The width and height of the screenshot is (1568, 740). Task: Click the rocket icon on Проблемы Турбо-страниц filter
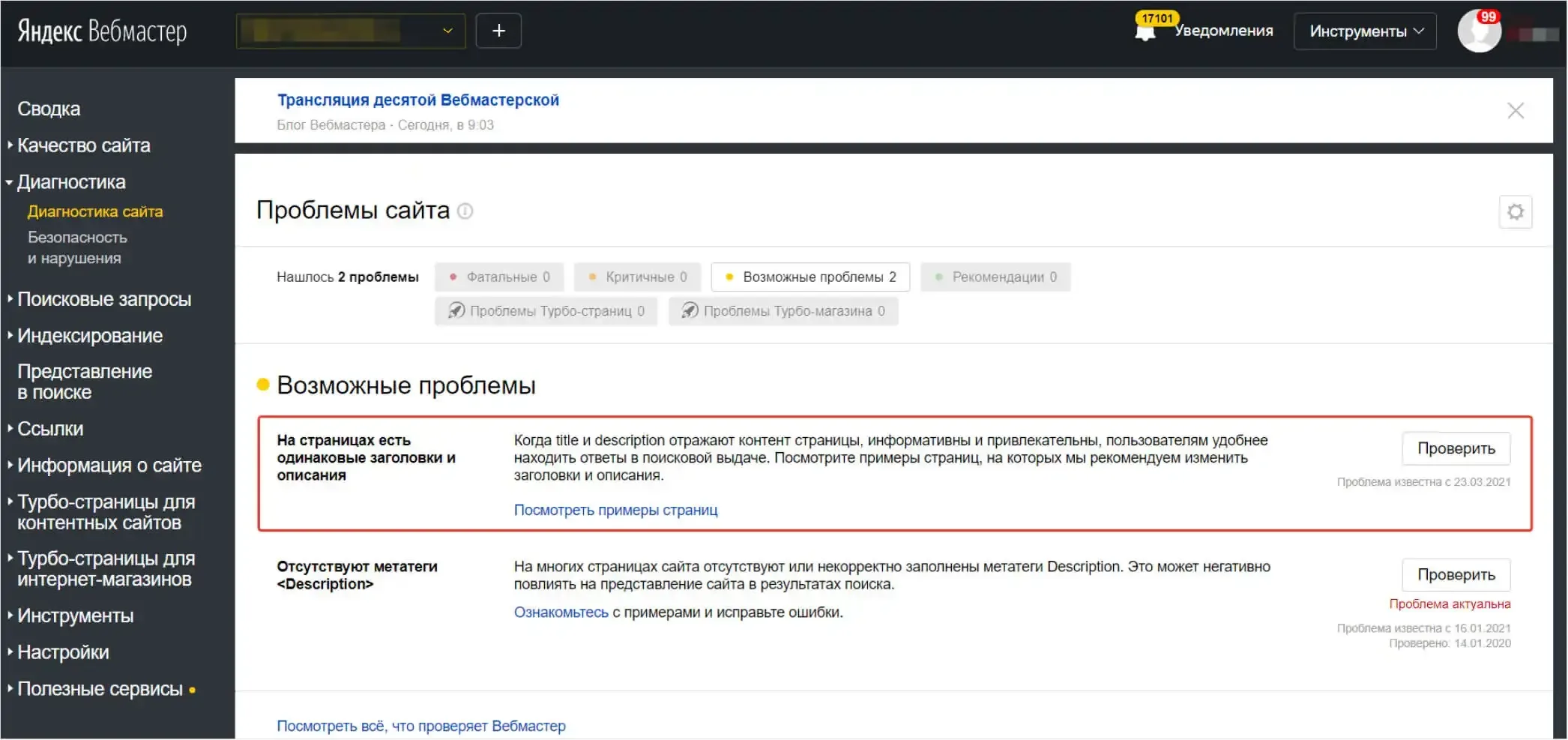point(457,310)
